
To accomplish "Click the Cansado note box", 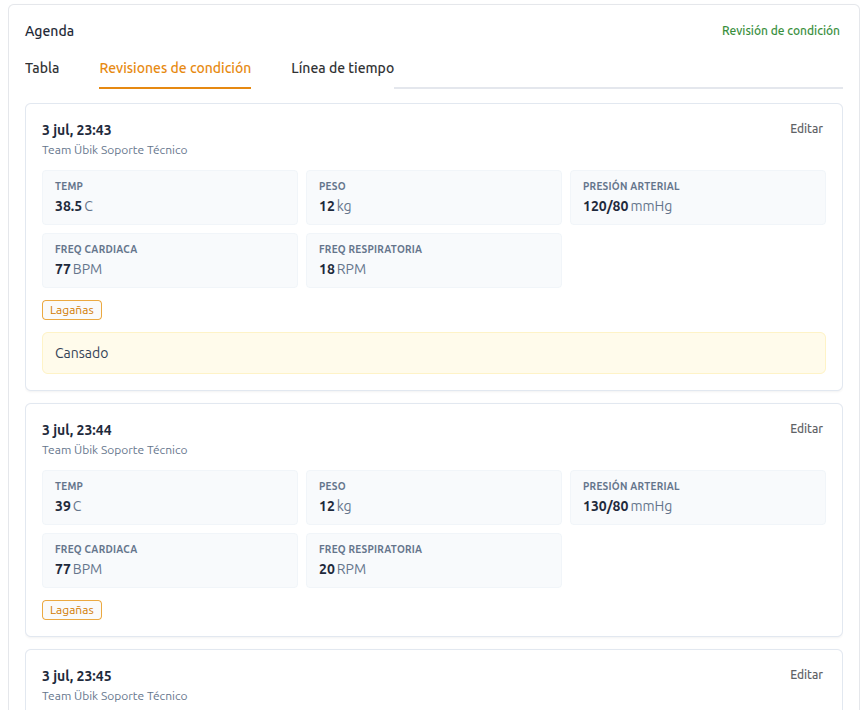I will [x=433, y=353].
